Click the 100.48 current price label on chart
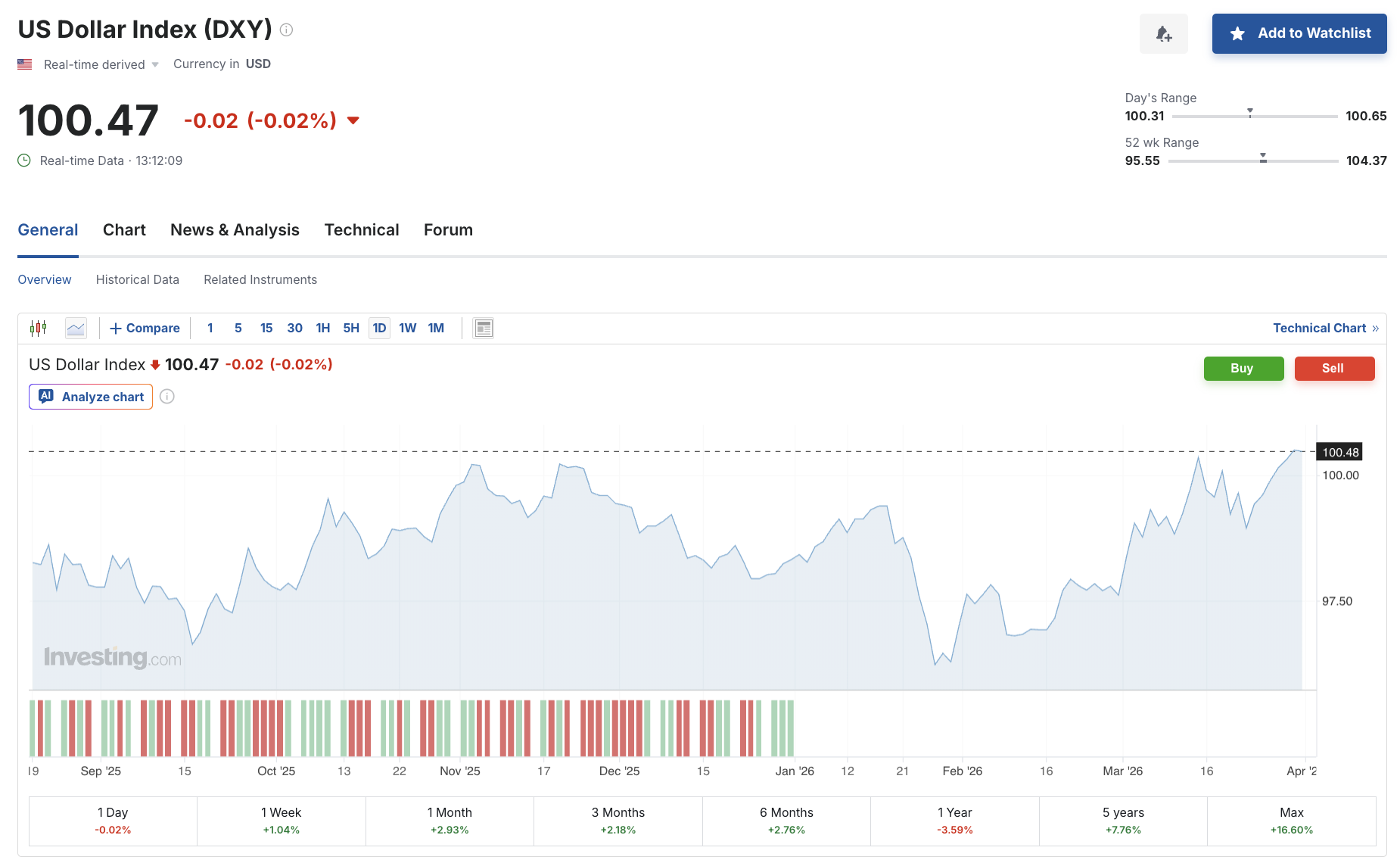 click(x=1339, y=452)
